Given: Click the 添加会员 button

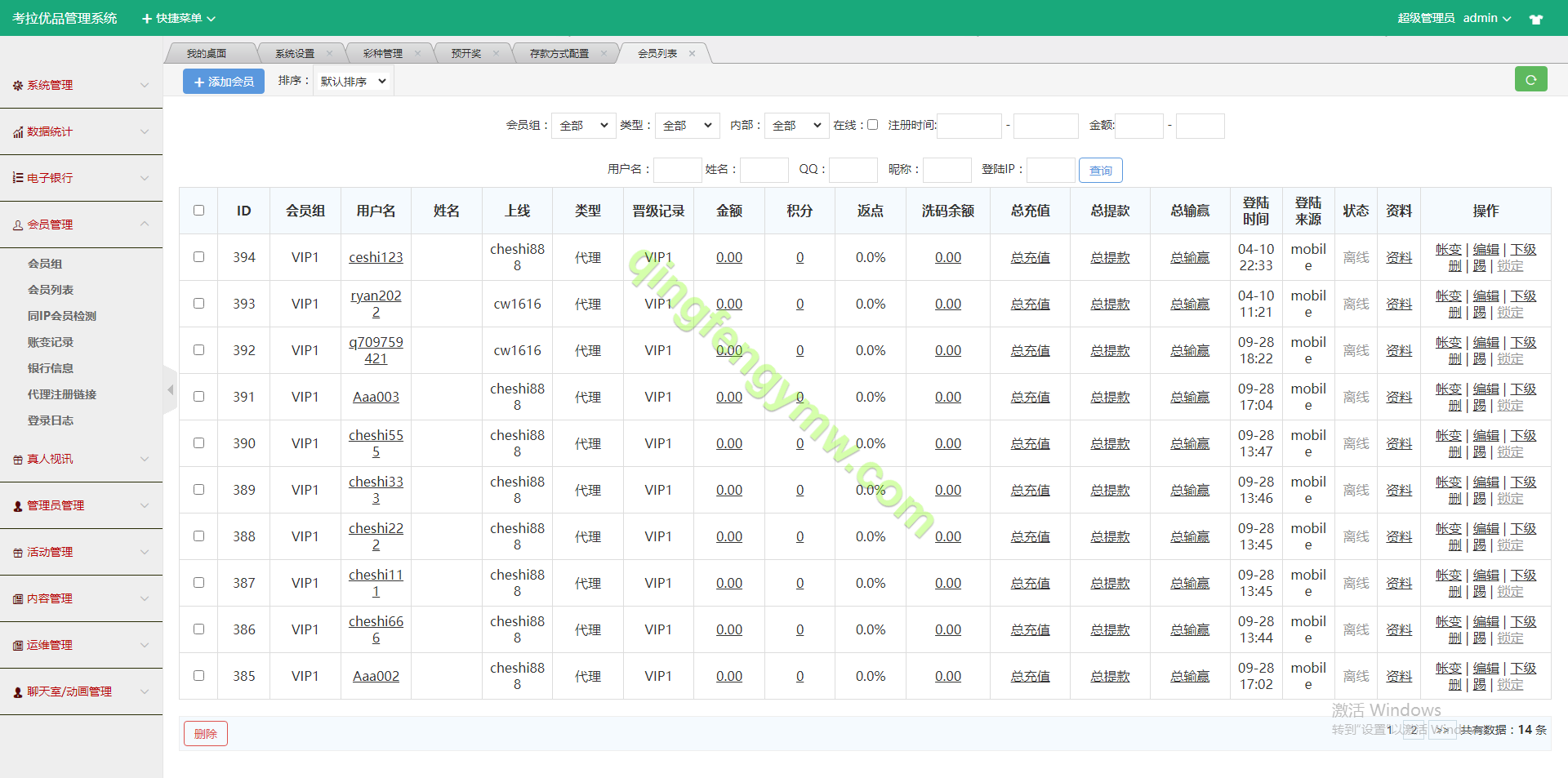Looking at the screenshot, I should (224, 82).
